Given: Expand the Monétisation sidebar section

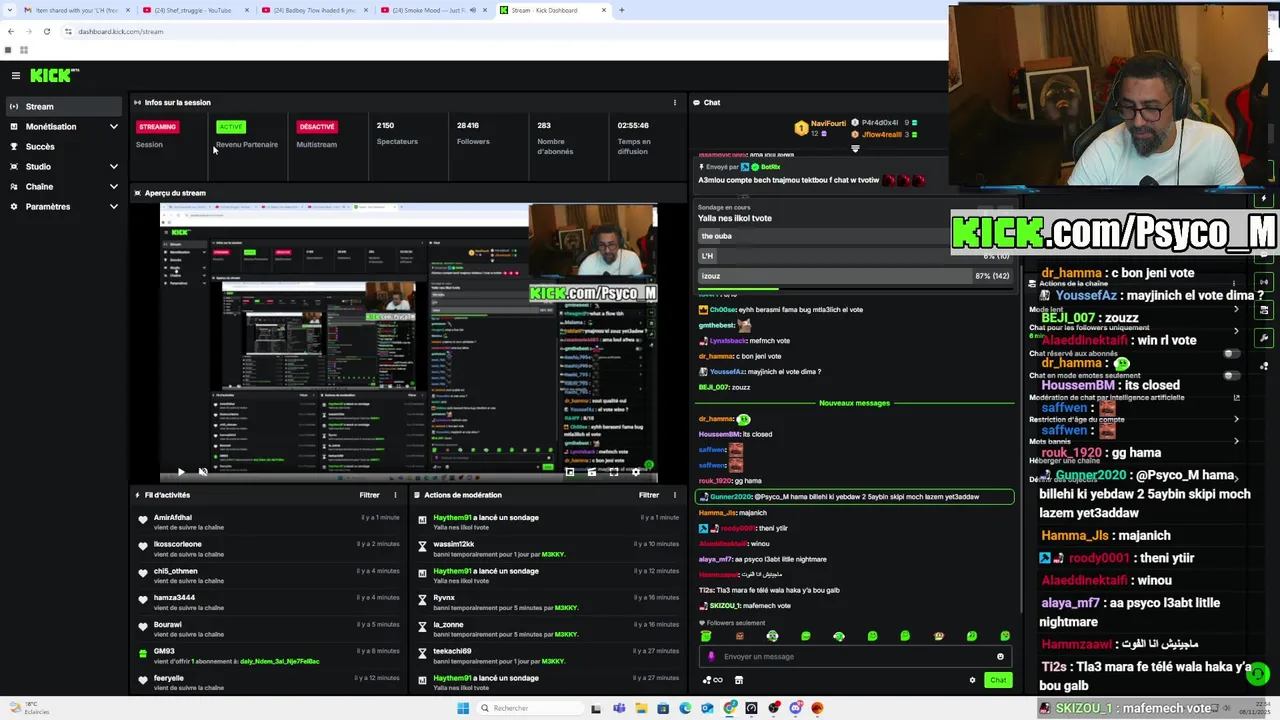Looking at the screenshot, I should (62, 126).
